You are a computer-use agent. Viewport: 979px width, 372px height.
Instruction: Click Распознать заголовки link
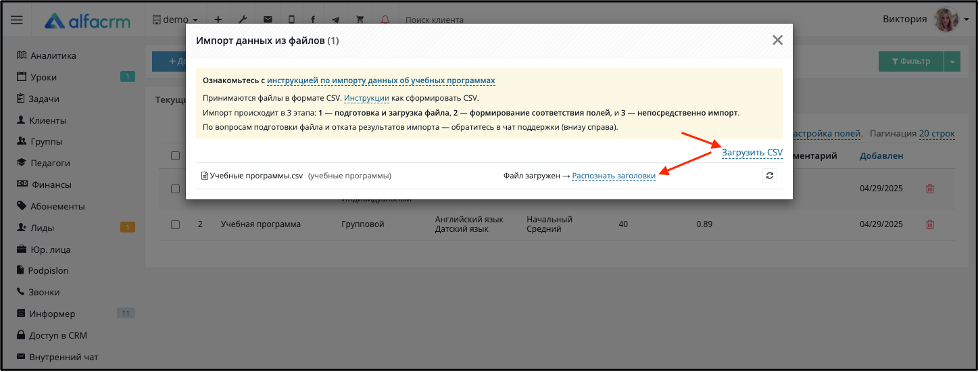[x=614, y=176]
